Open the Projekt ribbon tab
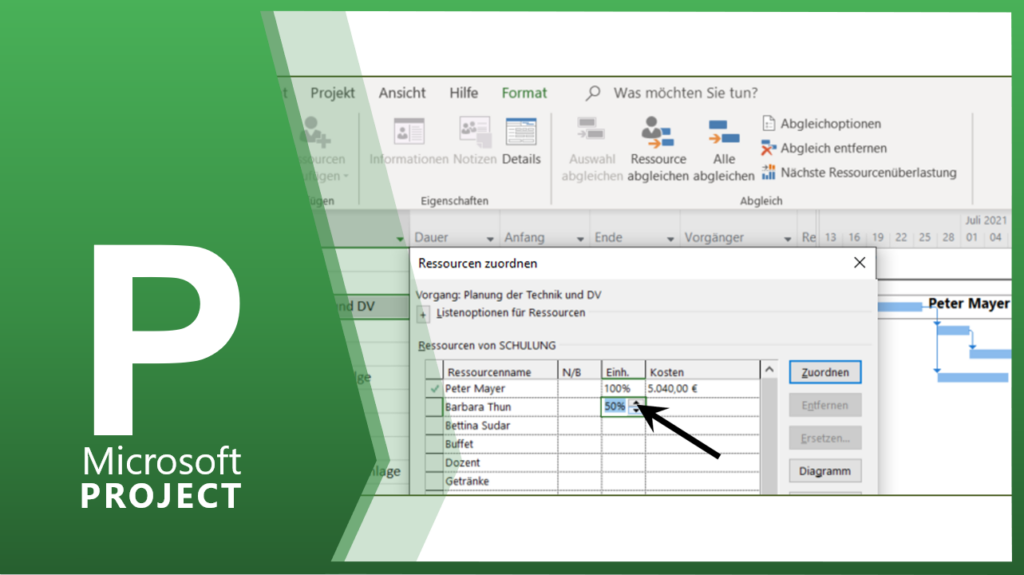This screenshot has width=1024, height=575. pyautogui.click(x=332, y=93)
